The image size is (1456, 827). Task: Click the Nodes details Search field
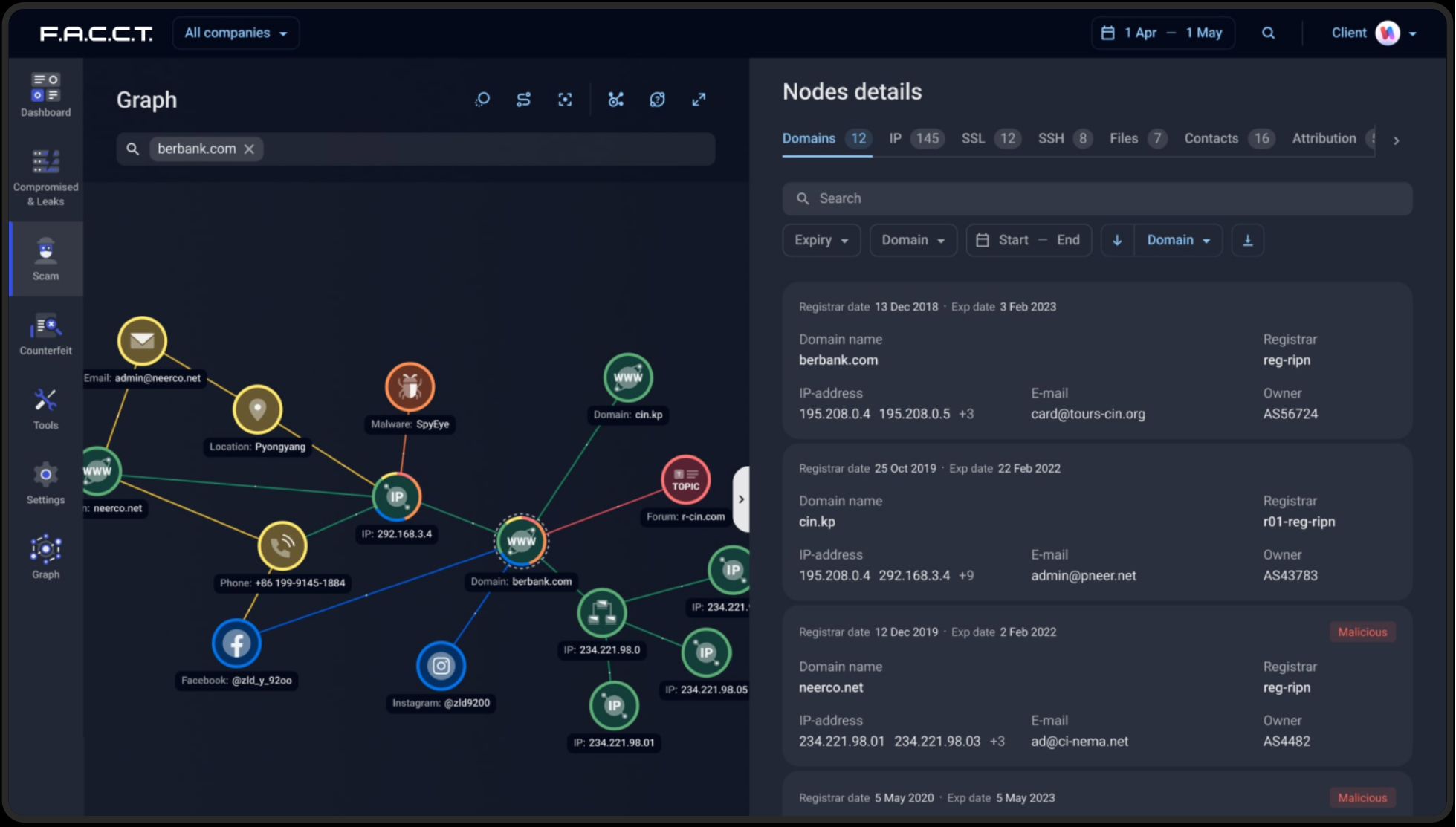click(1097, 199)
